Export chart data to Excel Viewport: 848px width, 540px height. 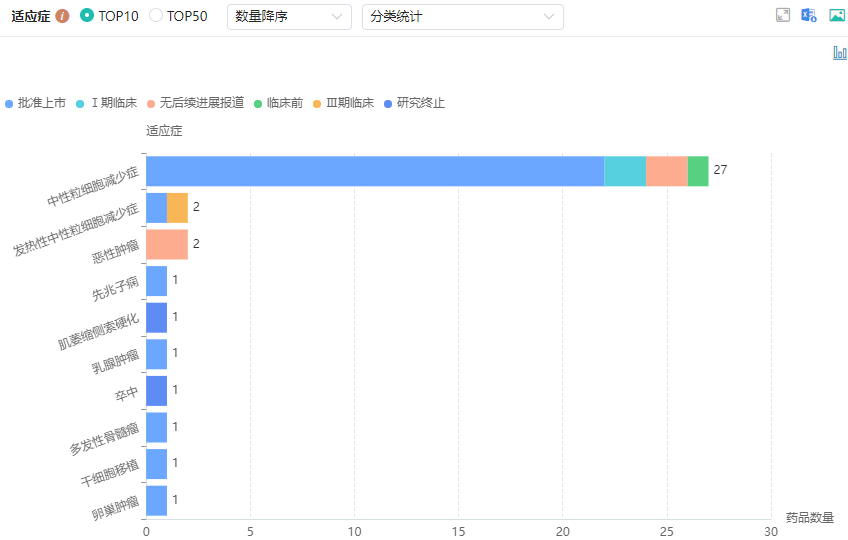click(x=809, y=16)
